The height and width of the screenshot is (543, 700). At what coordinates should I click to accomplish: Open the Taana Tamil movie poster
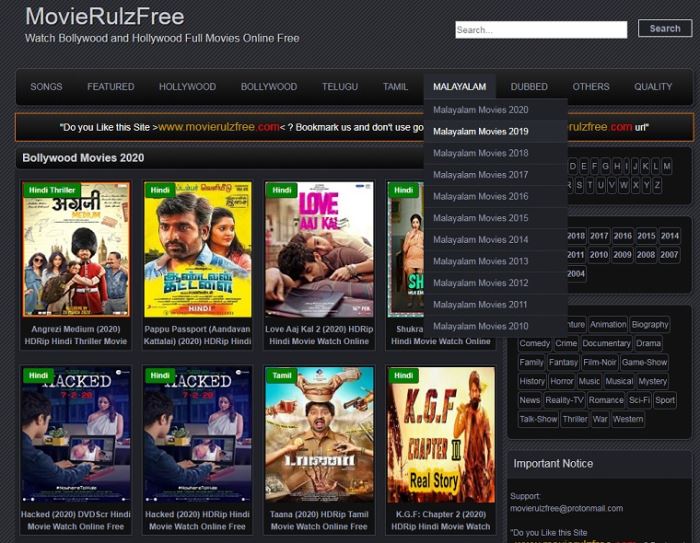tap(319, 435)
